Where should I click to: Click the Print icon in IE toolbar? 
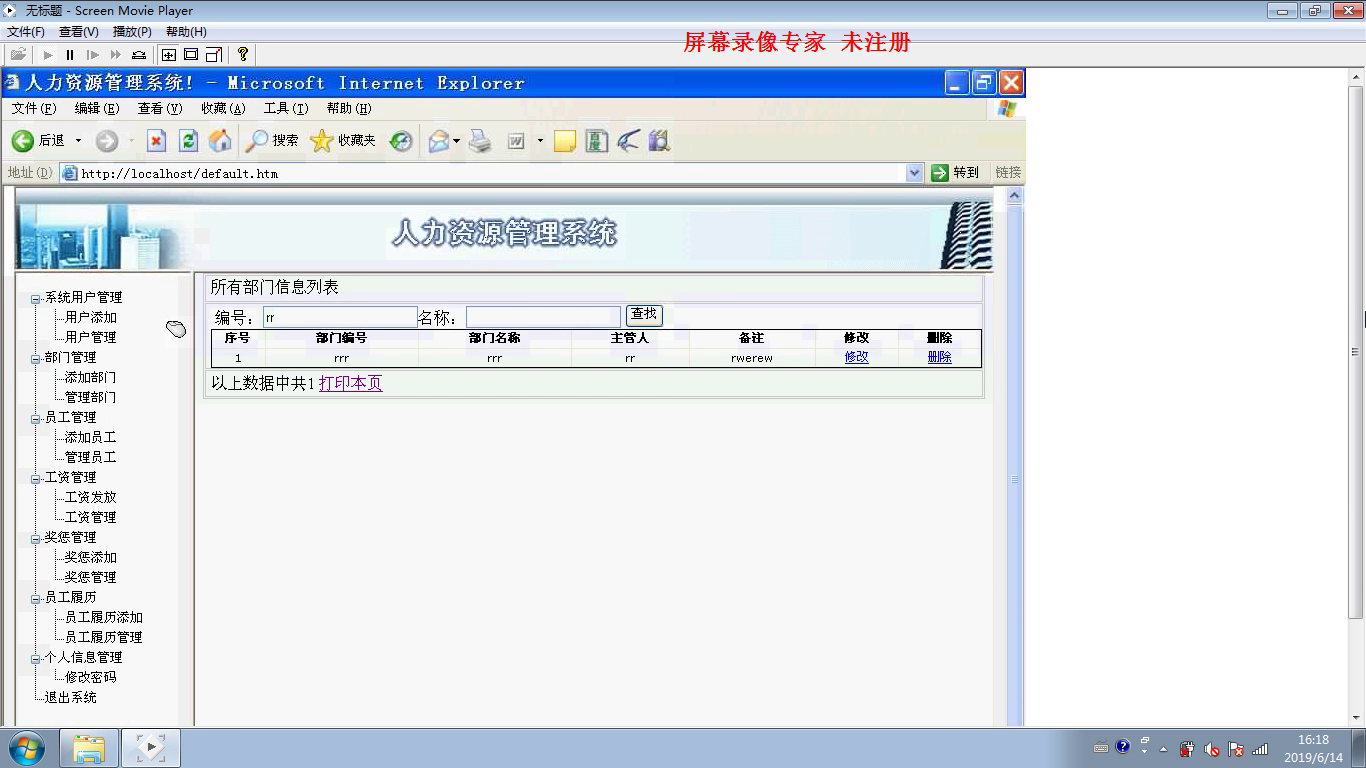[480, 141]
